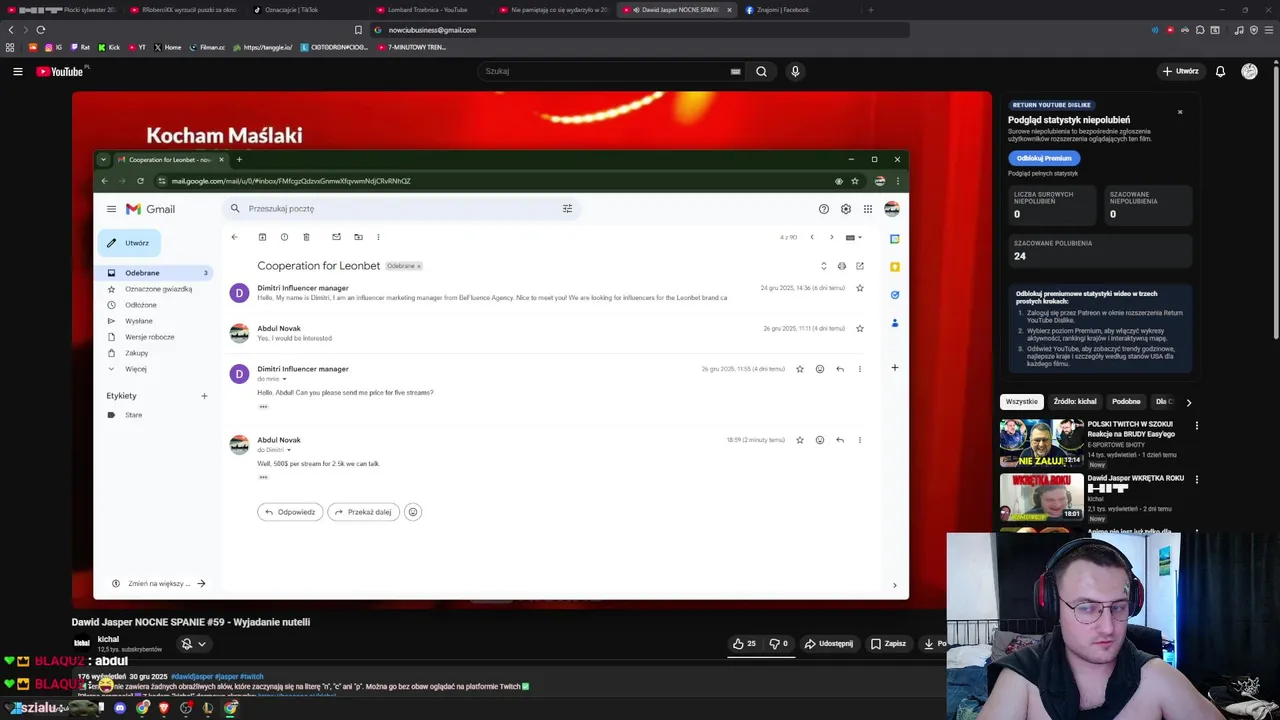Delete the conversation with trash icon
The height and width of the screenshot is (720, 1280).
[x=306, y=237]
